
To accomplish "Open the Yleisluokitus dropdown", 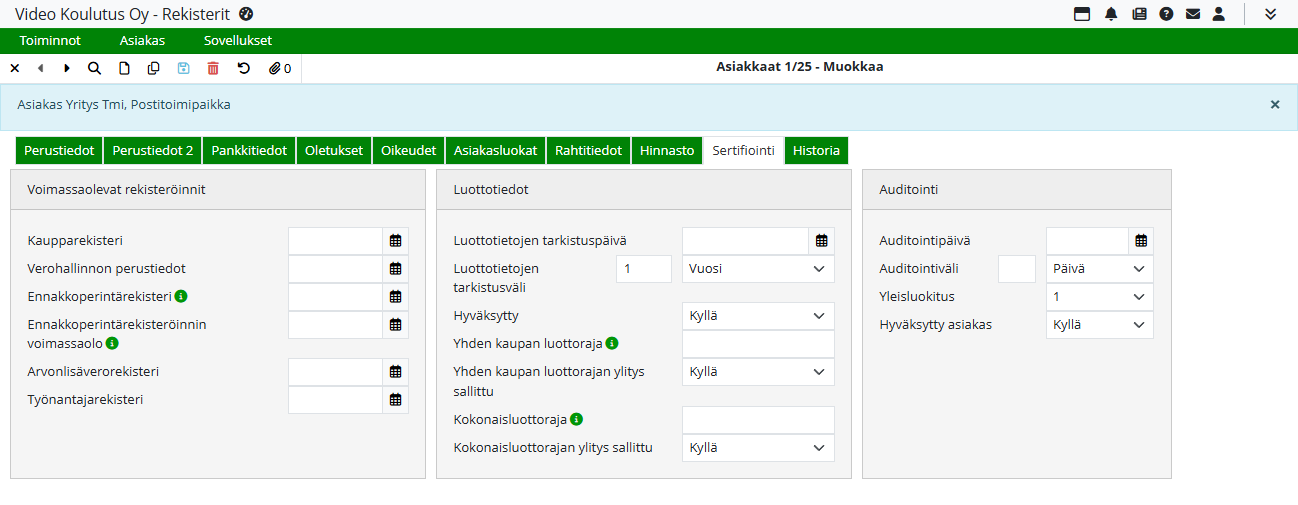I will tap(1099, 297).
